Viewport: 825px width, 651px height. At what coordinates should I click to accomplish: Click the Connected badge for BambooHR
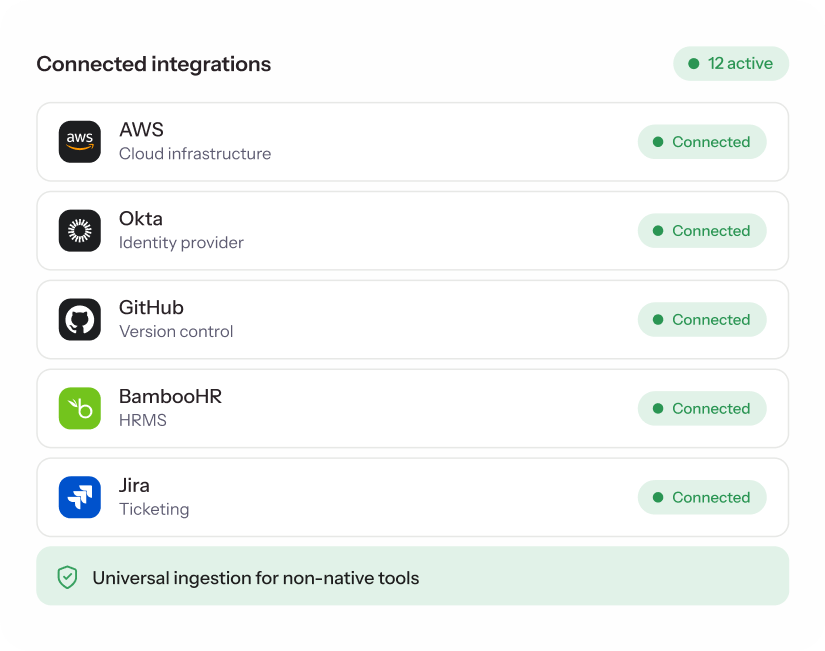[x=702, y=408]
